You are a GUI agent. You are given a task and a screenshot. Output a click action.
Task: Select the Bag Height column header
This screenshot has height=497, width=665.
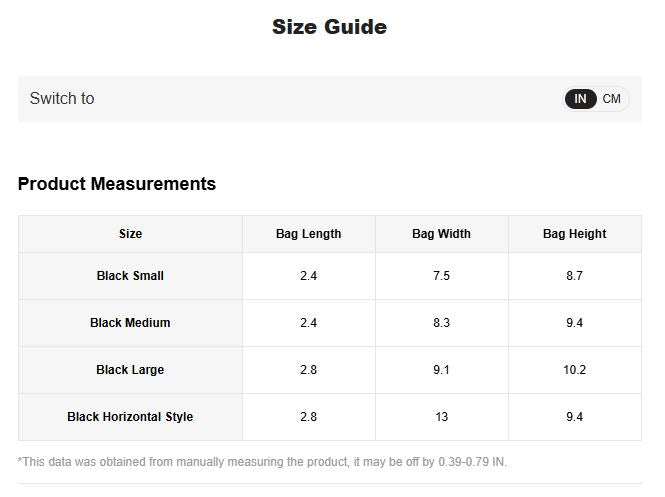click(x=574, y=234)
